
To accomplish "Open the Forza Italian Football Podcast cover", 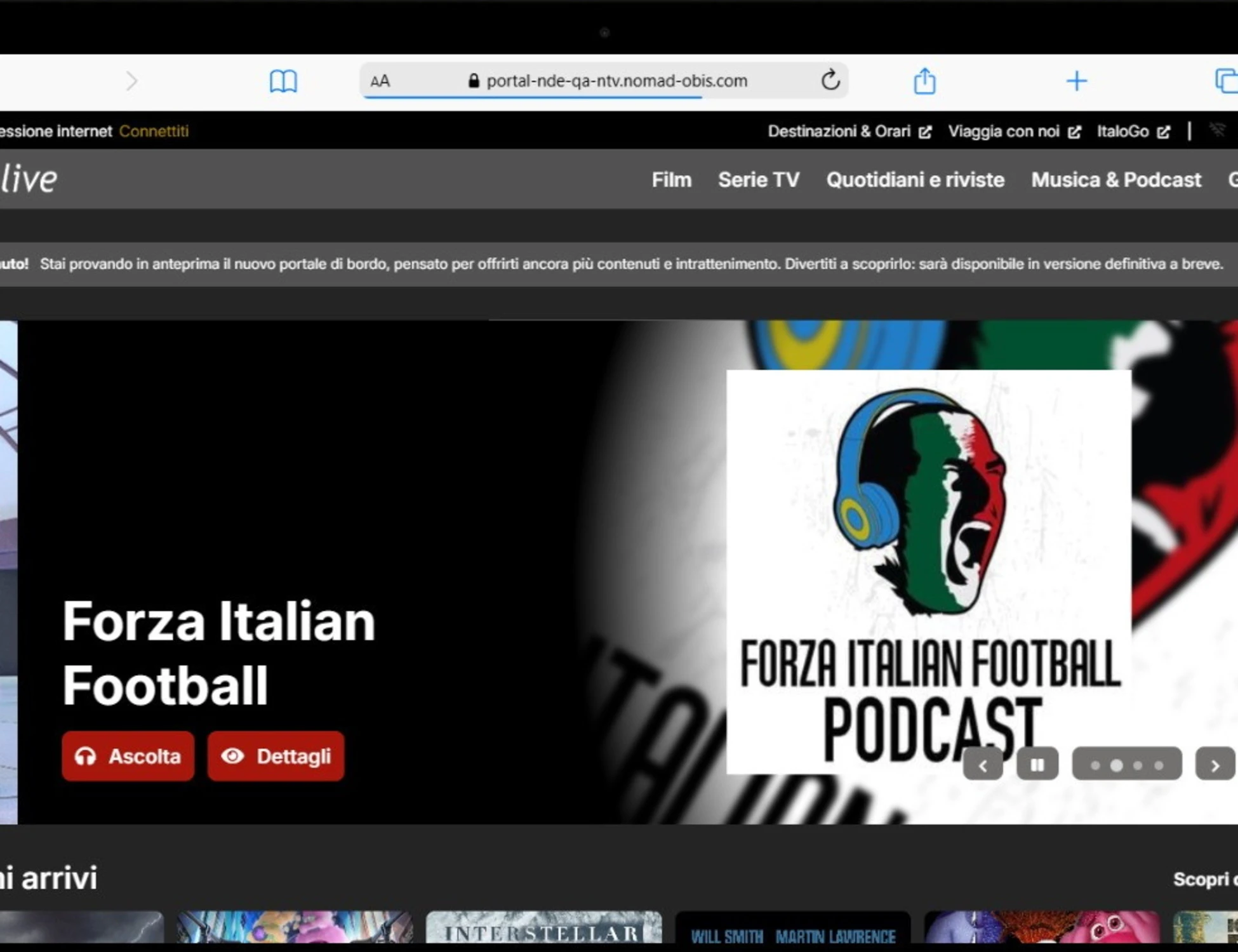I will (928, 571).
